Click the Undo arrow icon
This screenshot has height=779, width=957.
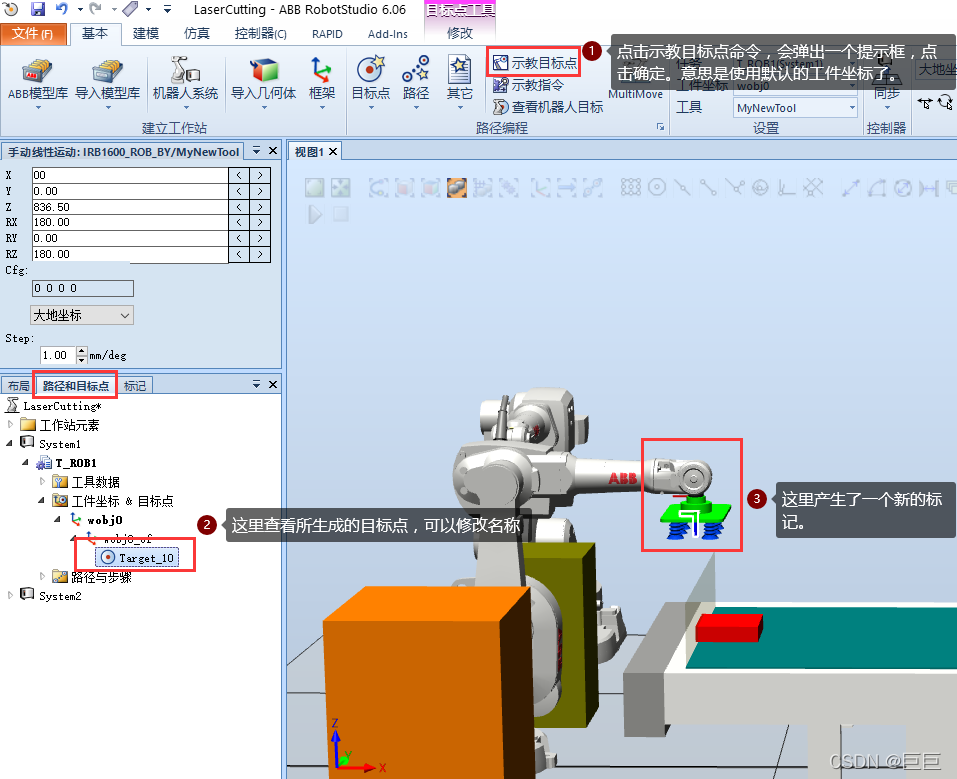[x=62, y=9]
